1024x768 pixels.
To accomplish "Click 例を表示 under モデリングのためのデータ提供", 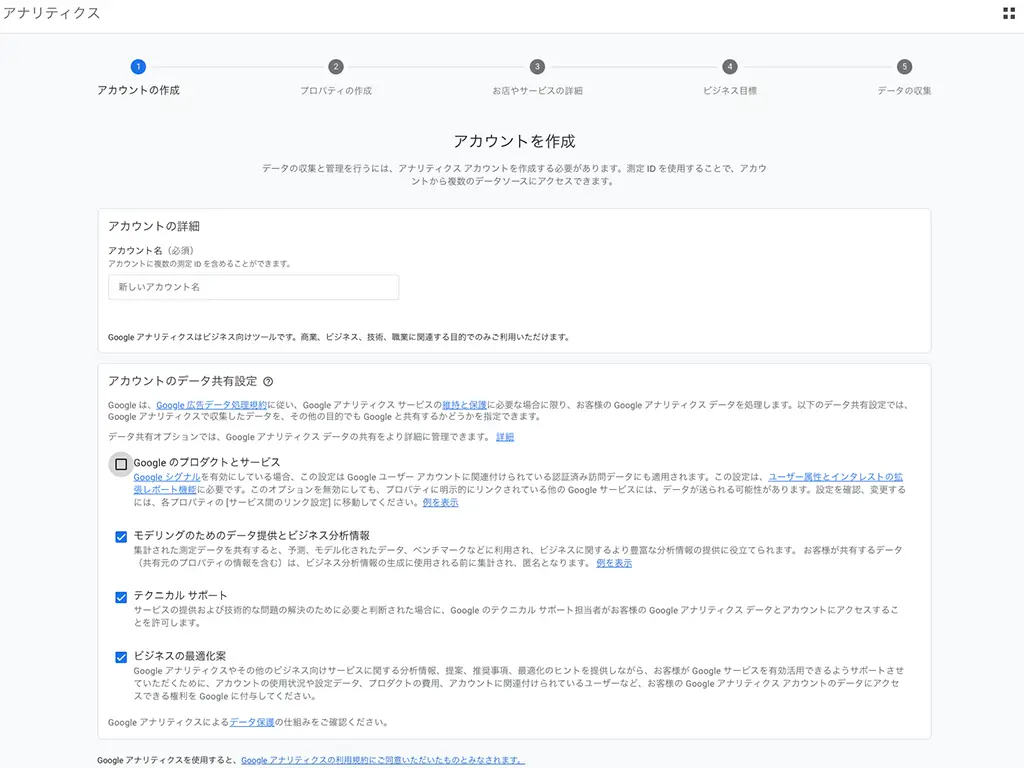I will pos(614,563).
